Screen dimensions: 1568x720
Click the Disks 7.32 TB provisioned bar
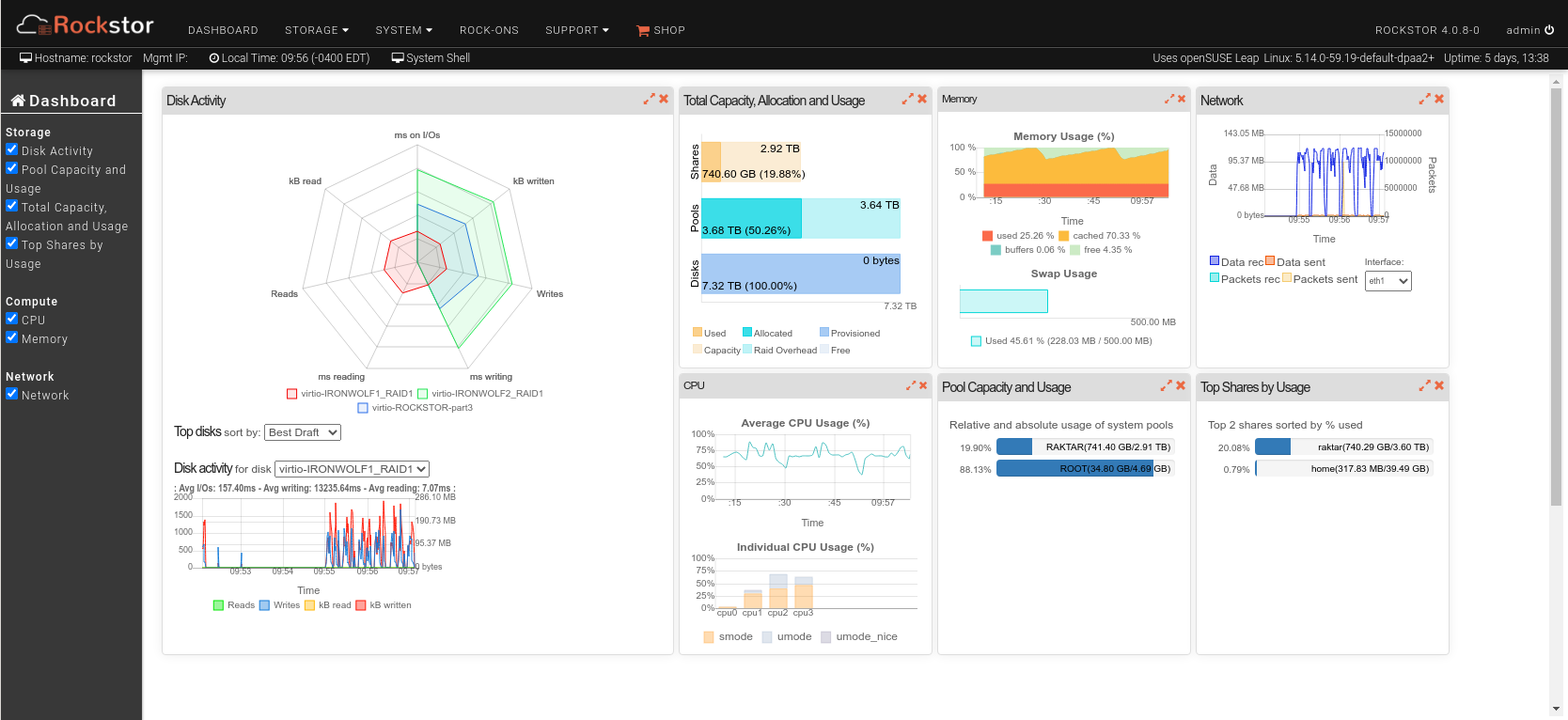[800, 274]
